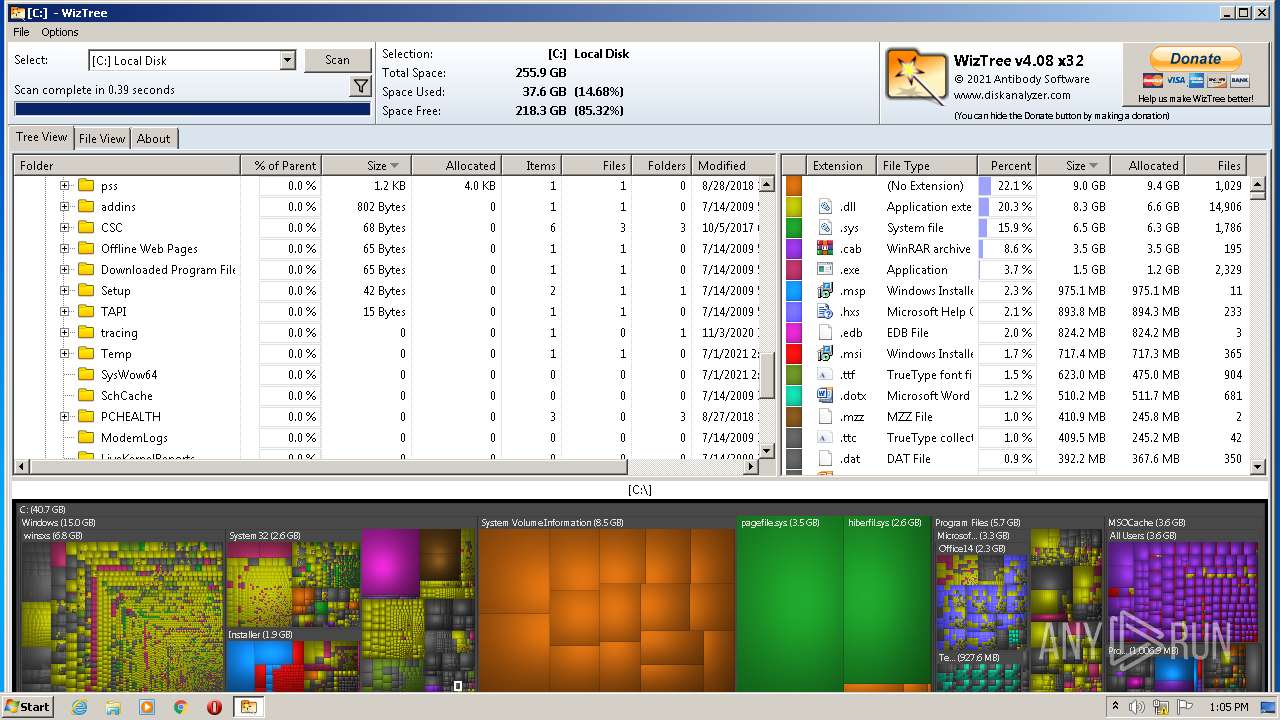Click the .sys file type icon
Image resolution: width=1280 pixels, height=720 pixels.
825,227
